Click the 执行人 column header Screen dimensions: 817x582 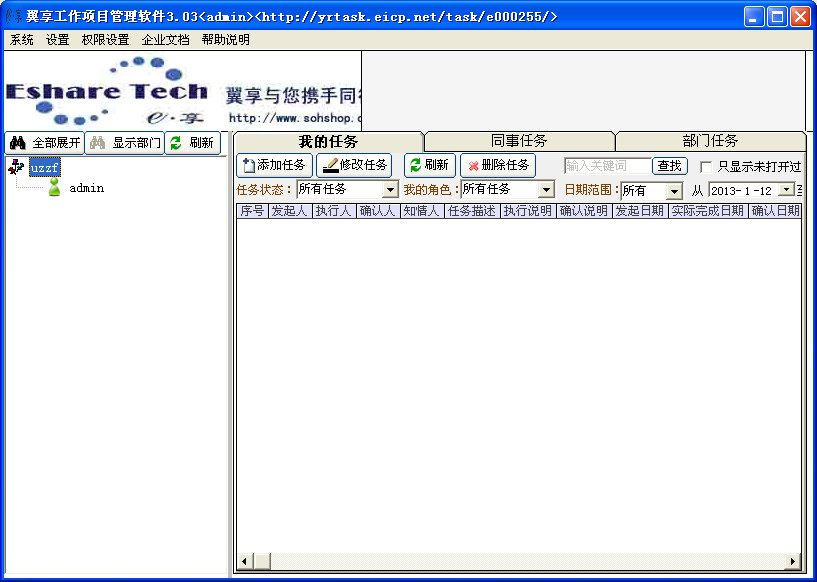pos(335,211)
